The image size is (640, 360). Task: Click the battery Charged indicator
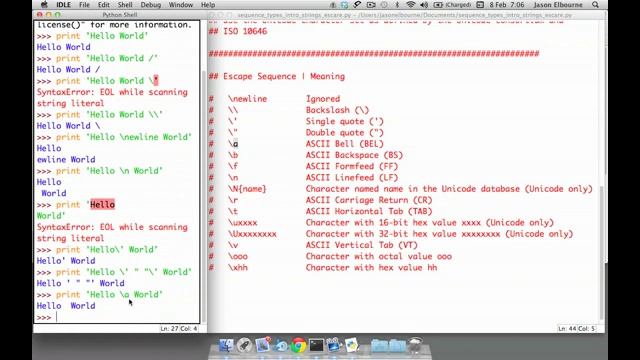pos(452,5)
